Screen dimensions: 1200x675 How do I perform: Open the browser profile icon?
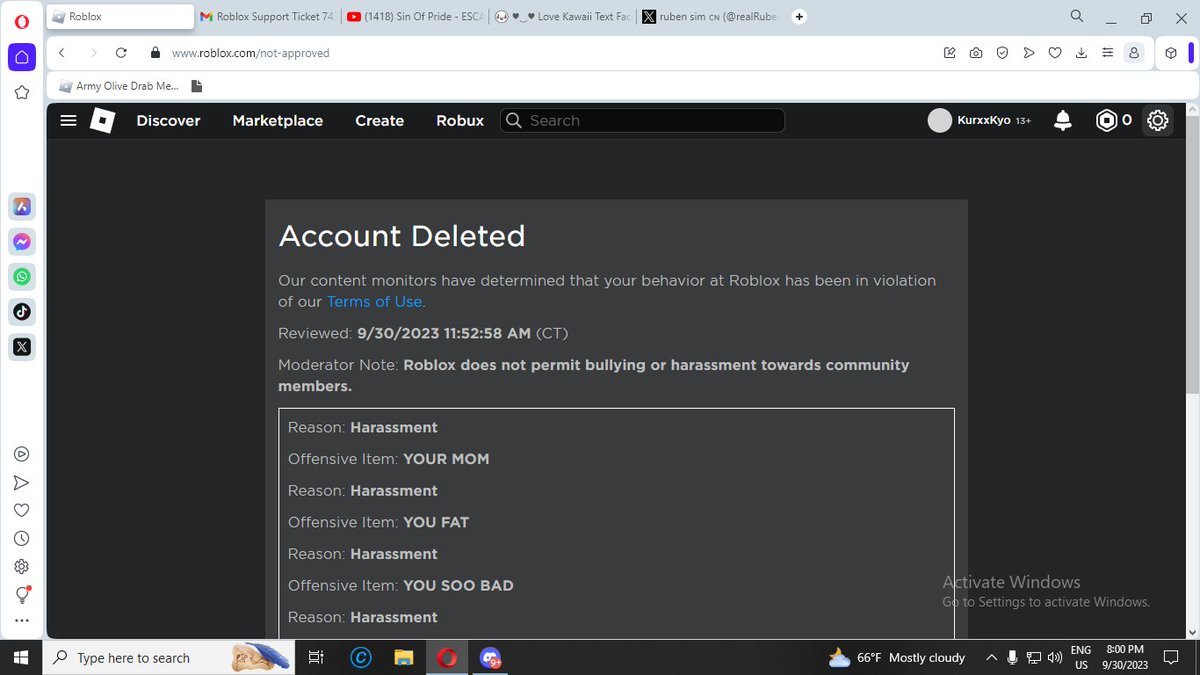tap(1134, 53)
